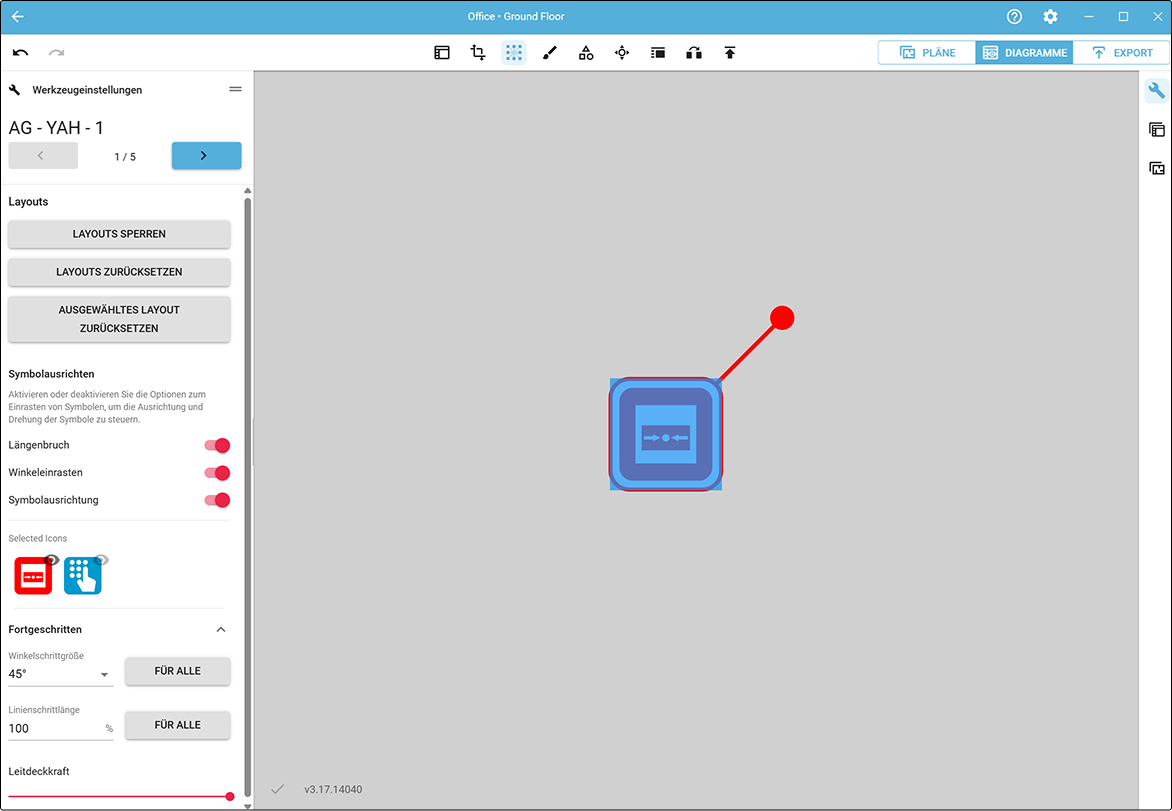Screen dimensions: 1172x811
Task: Open tool settings wrench in right sidebar
Action: (1156, 91)
